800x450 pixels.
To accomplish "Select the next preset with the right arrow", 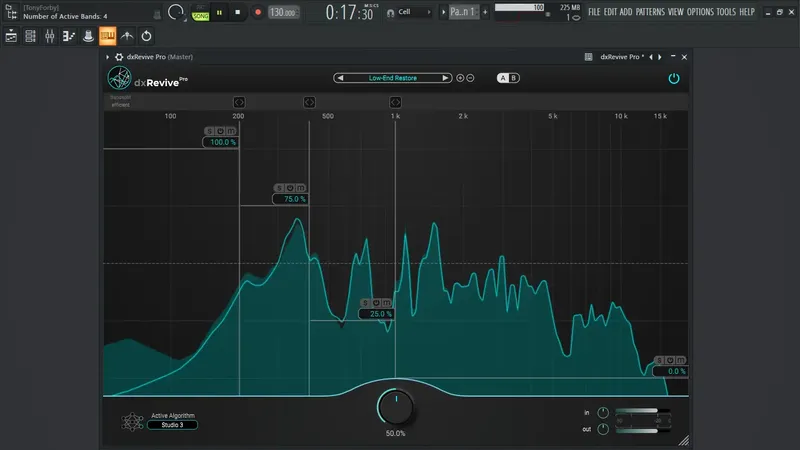I will pos(445,78).
